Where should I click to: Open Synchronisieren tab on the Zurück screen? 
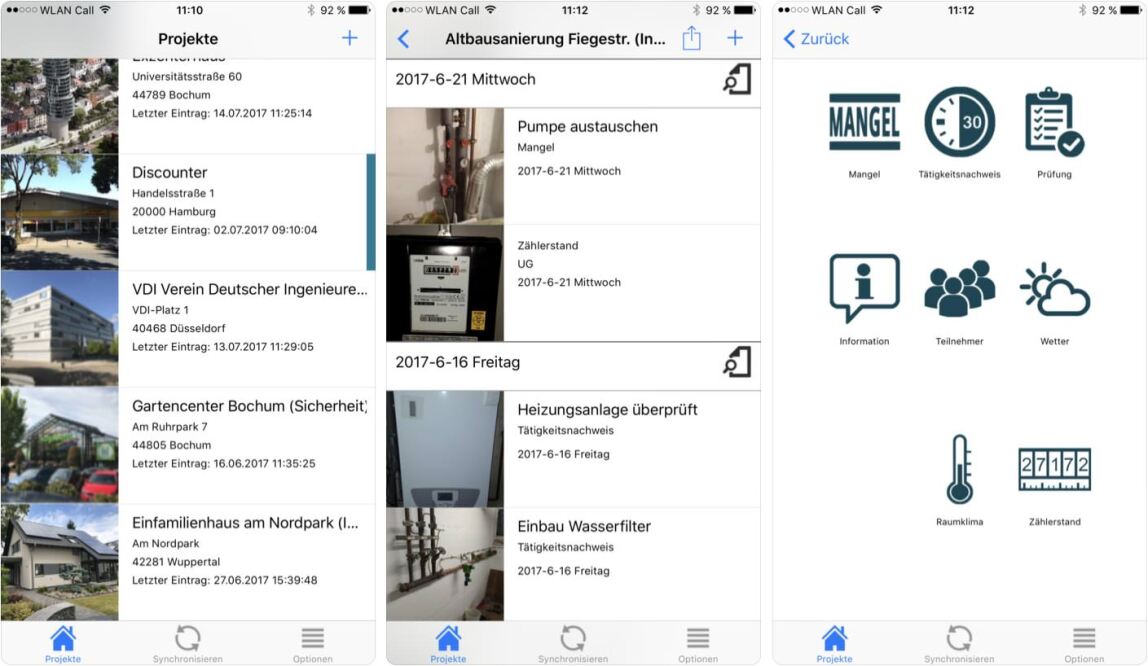click(x=959, y=644)
